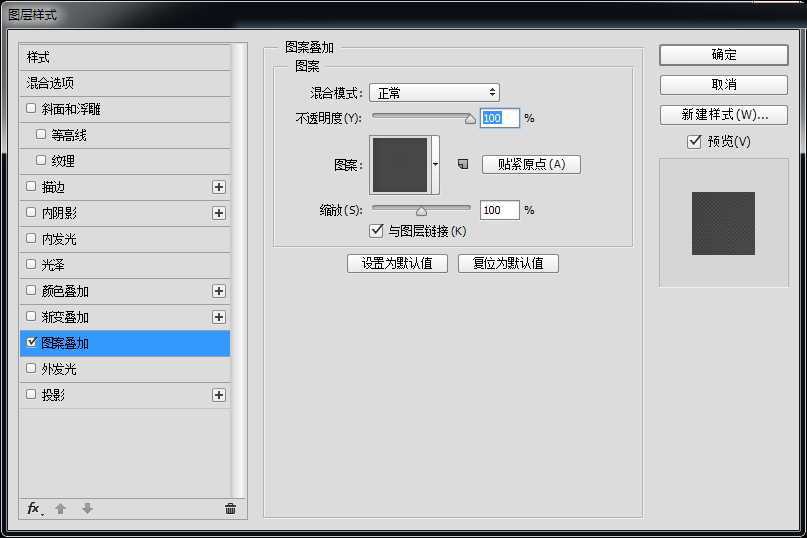
Task: Click the move effect up arrow
Action: (60, 509)
